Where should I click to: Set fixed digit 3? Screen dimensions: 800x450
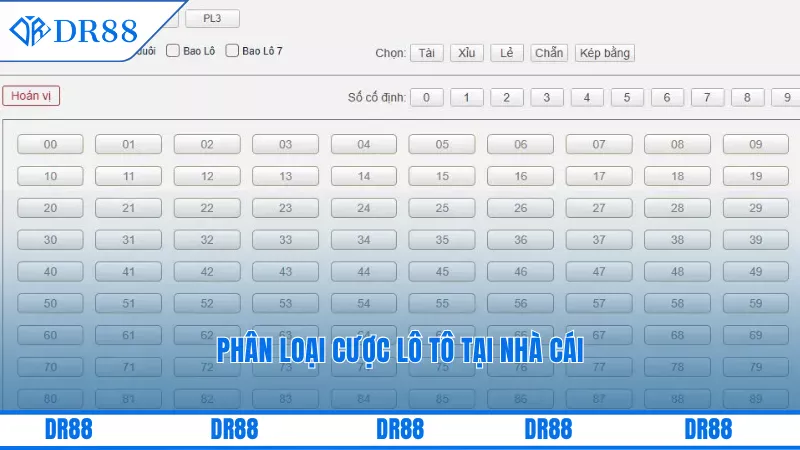click(546, 97)
